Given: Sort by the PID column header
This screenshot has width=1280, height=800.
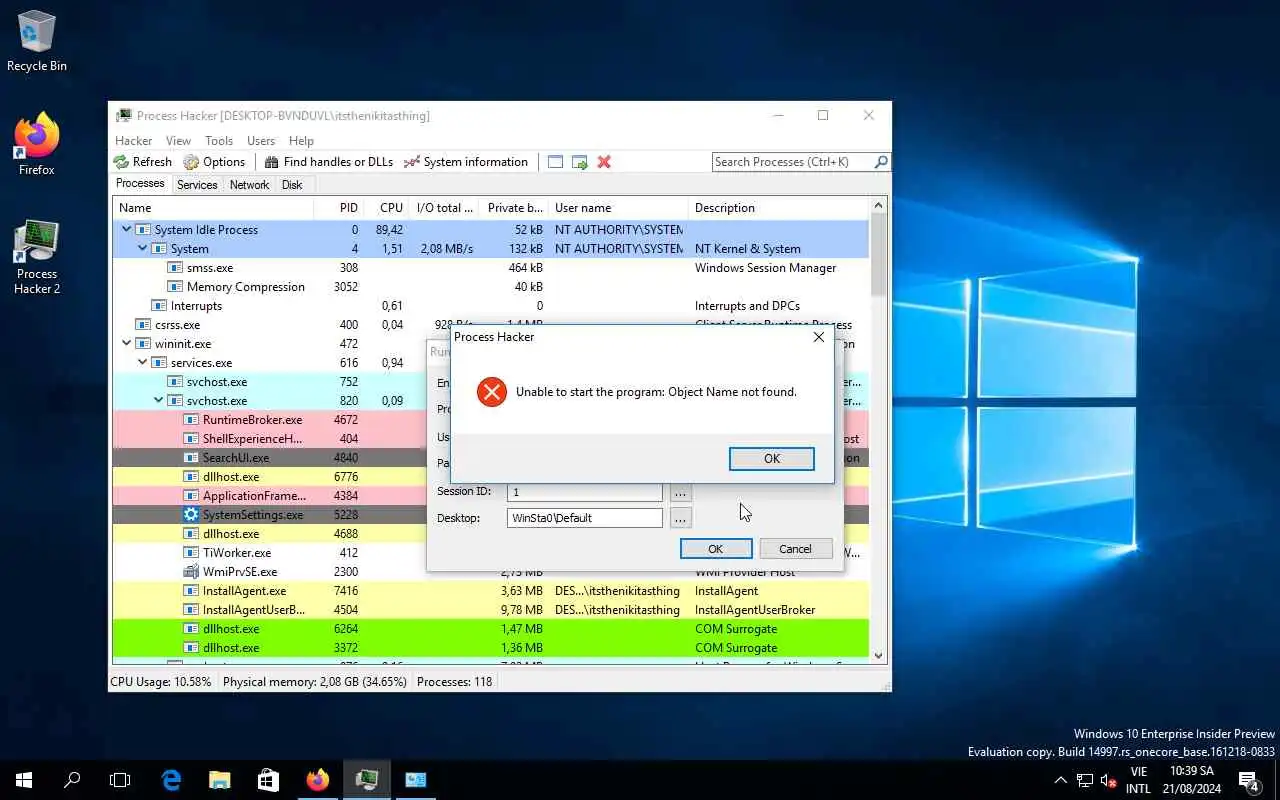Looking at the screenshot, I should [338, 208].
